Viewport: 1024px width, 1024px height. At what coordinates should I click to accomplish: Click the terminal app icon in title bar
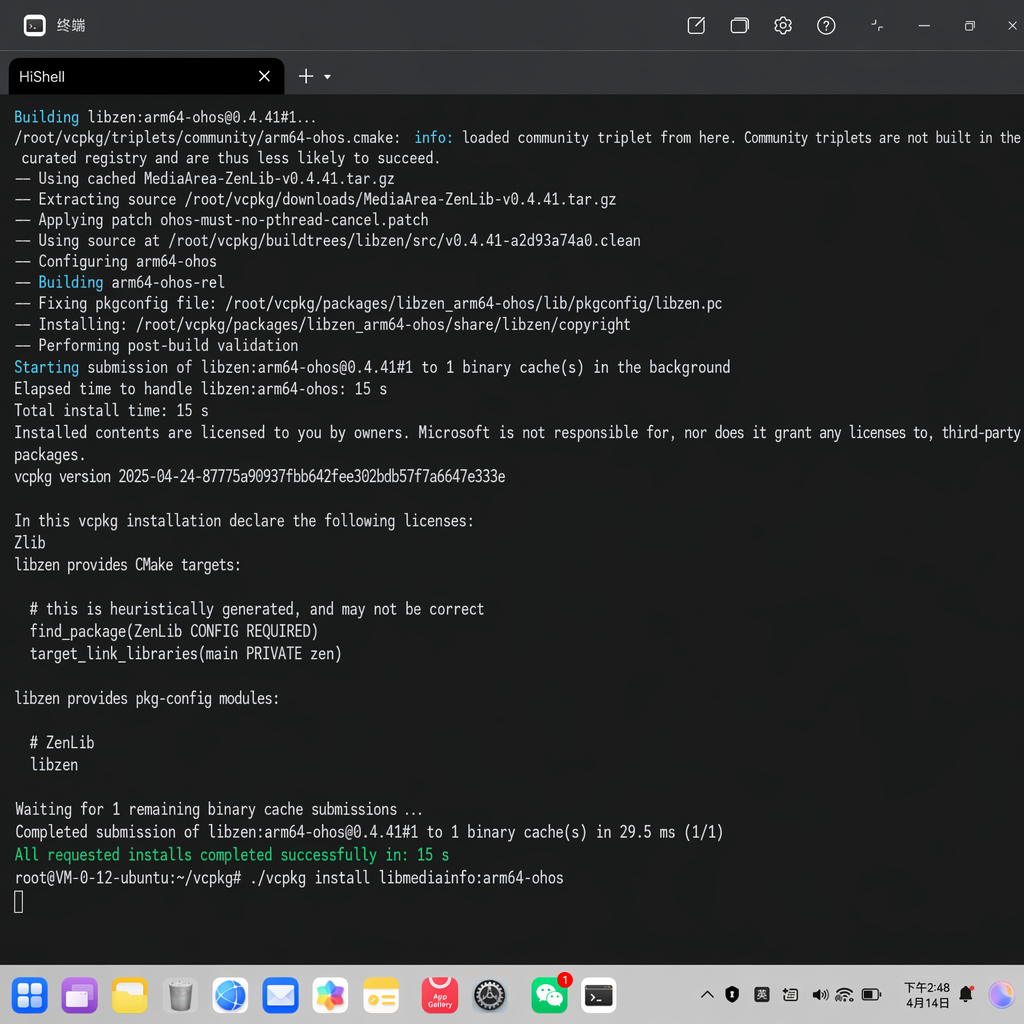[35, 25]
